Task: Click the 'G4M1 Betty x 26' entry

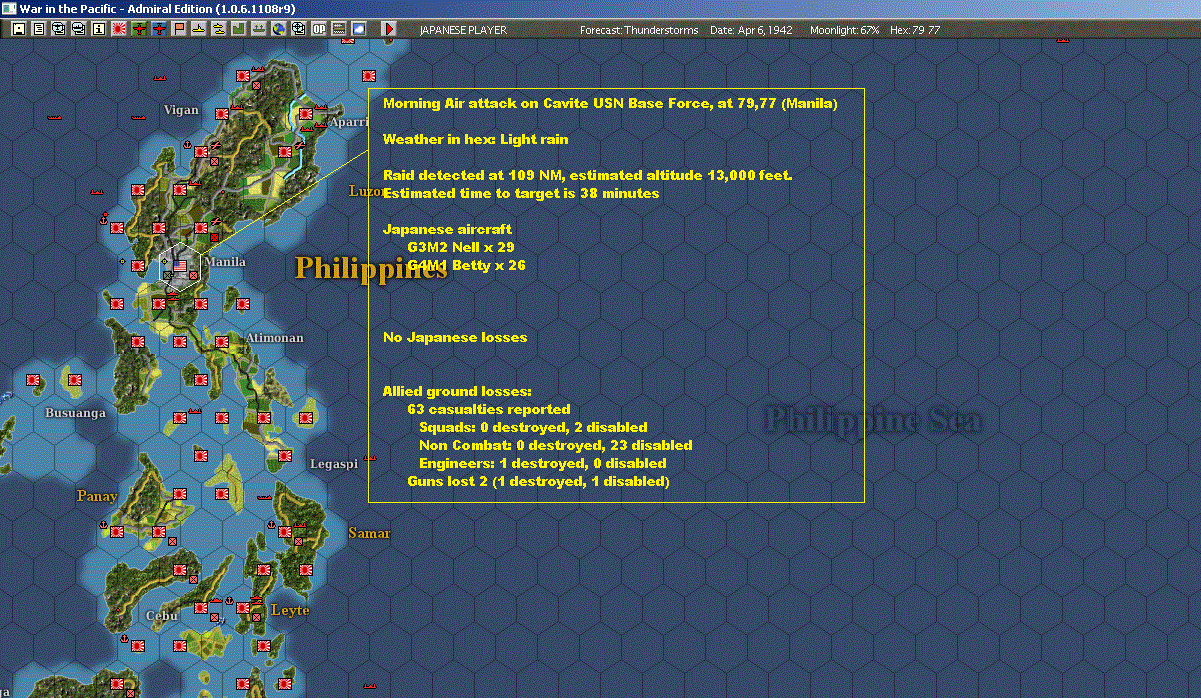Action: tap(466, 265)
